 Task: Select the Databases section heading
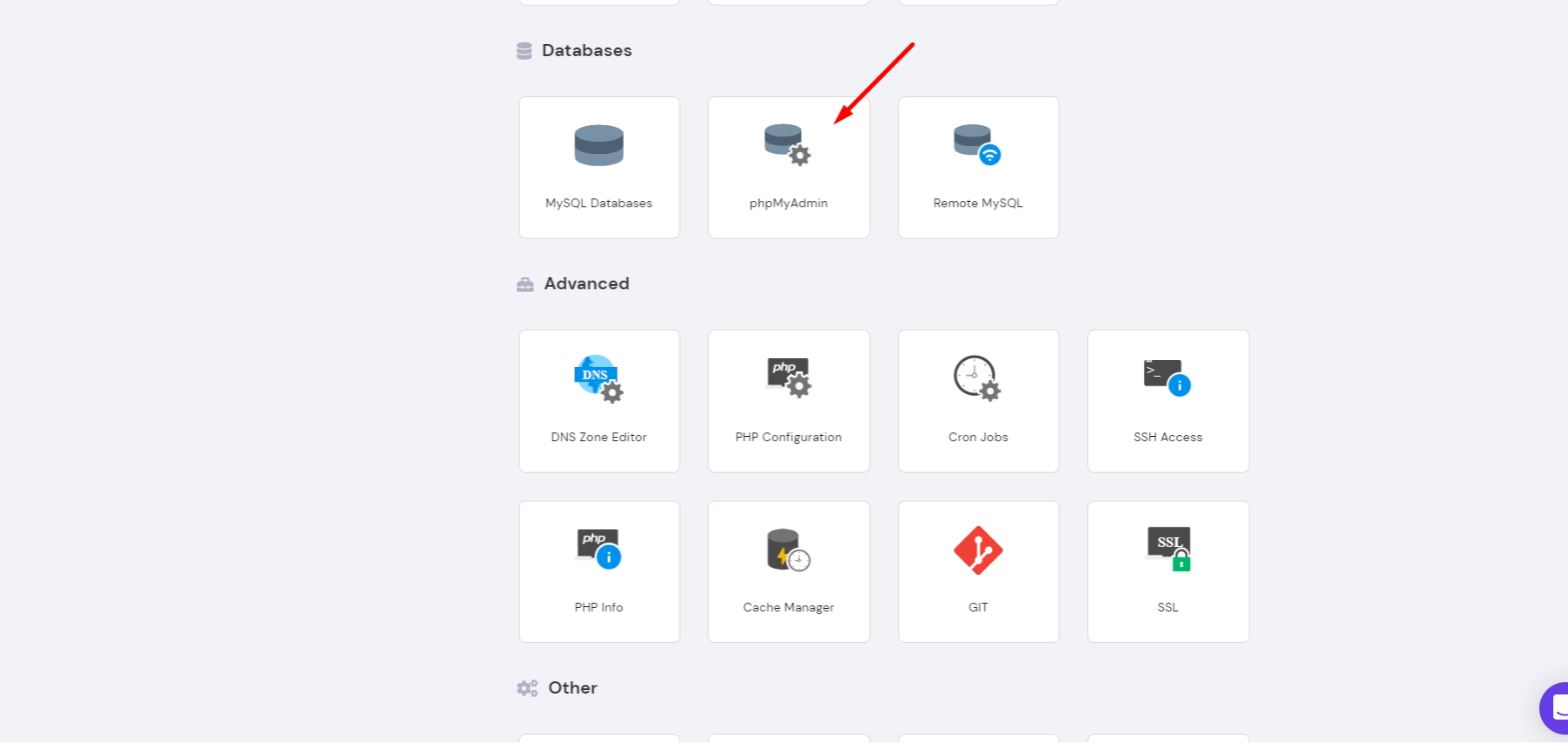pyautogui.click(x=587, y=50)
